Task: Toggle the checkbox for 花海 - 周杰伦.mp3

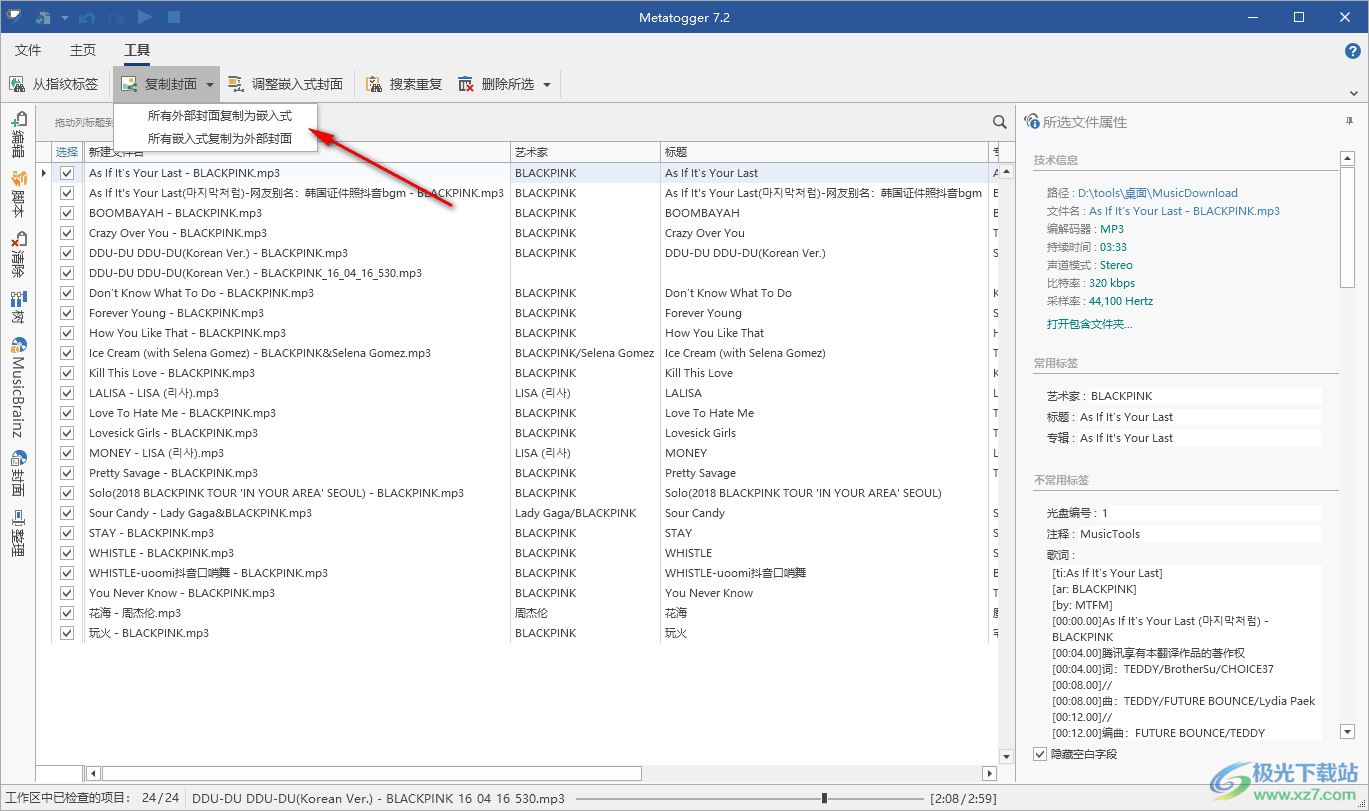Action: (67, 613)
